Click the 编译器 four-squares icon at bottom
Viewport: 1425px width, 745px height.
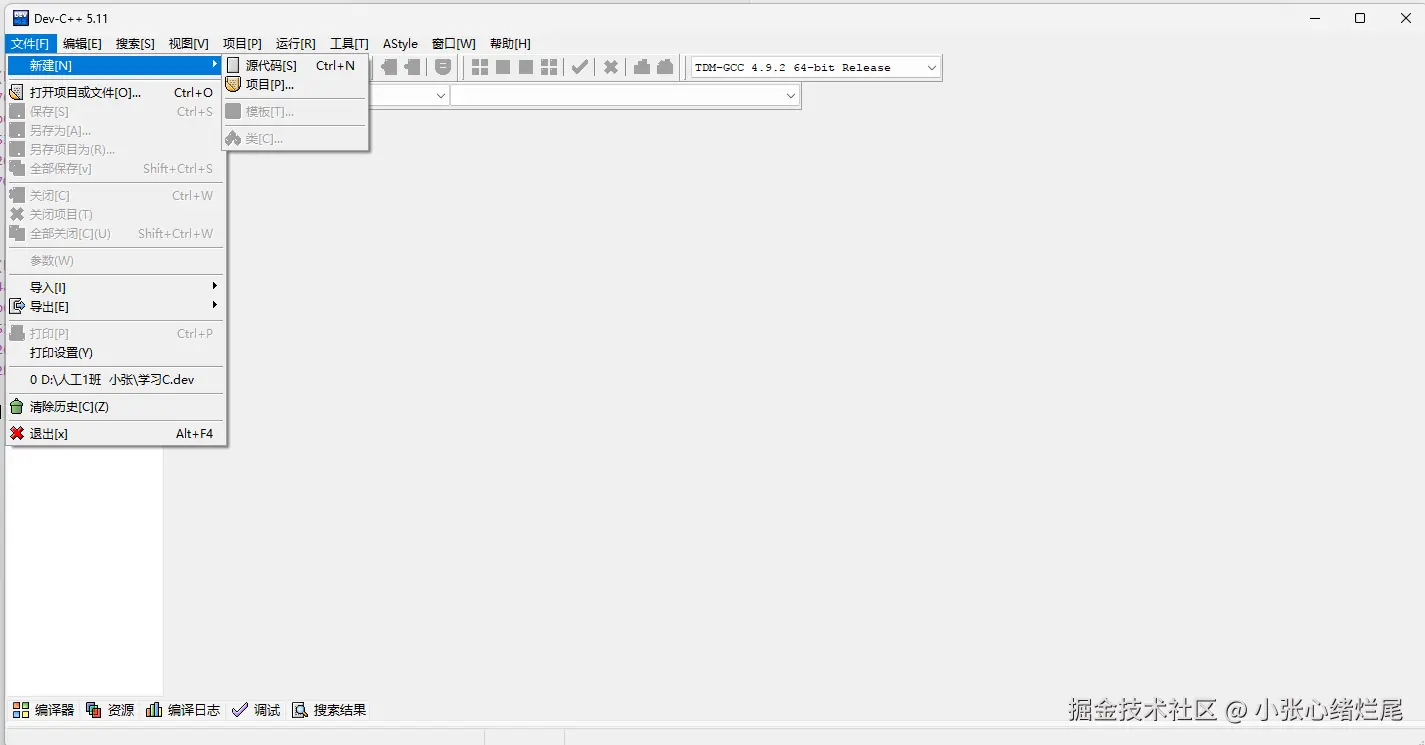pyautogui.click(x=21, y=710)
